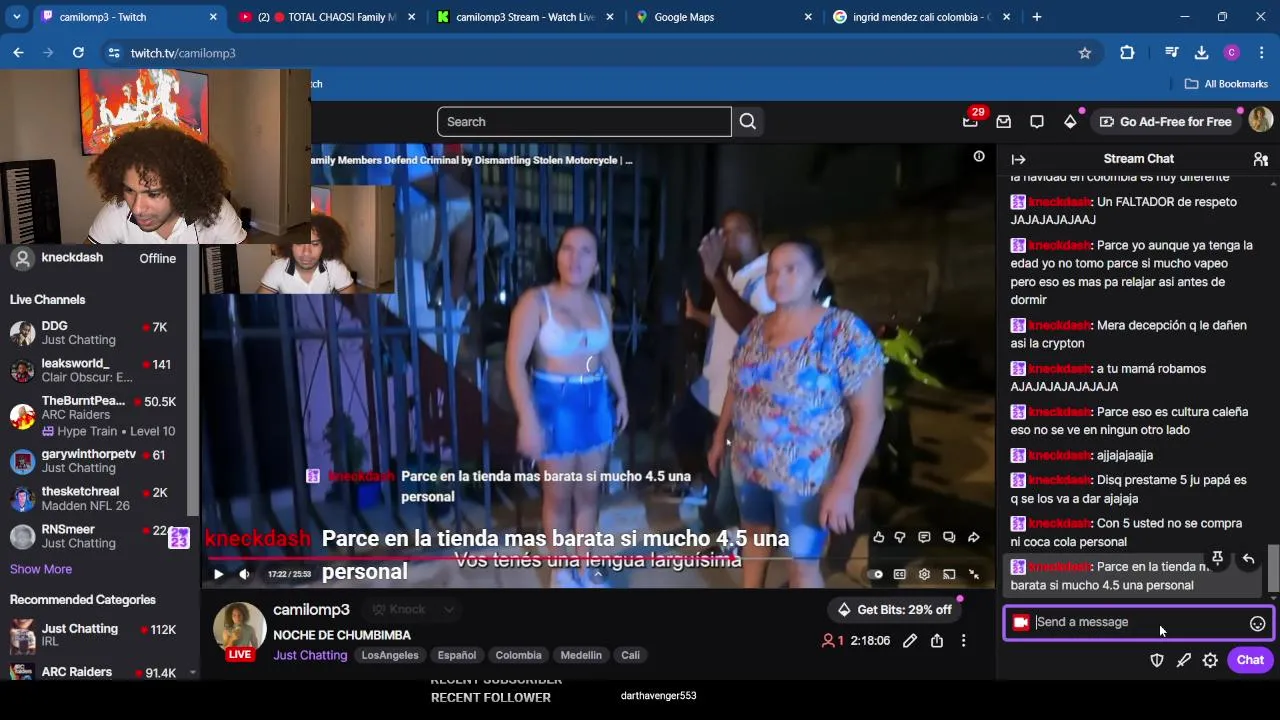Image resolution: width=1280 pixels, height=720 pixels.
Task: Mute the video via speaker icon
Action: point(244,574)
